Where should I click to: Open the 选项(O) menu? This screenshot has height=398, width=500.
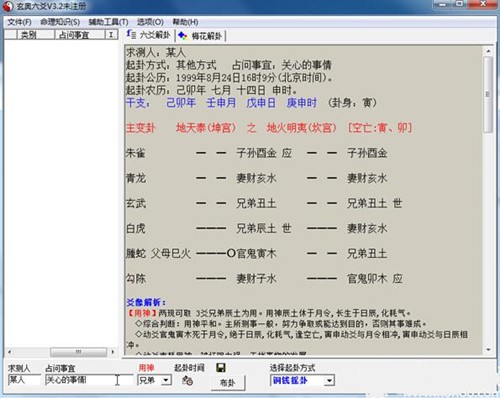(150, 22)
